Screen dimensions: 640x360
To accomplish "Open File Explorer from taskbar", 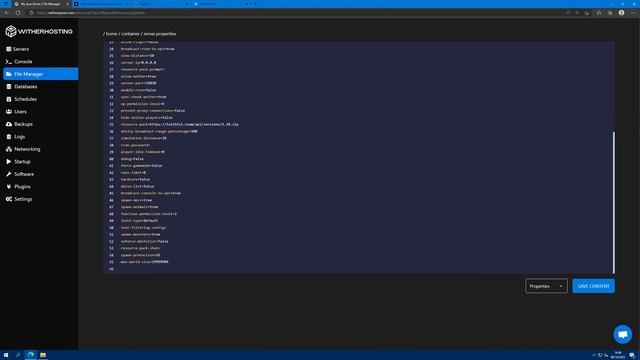I will 43,355.
